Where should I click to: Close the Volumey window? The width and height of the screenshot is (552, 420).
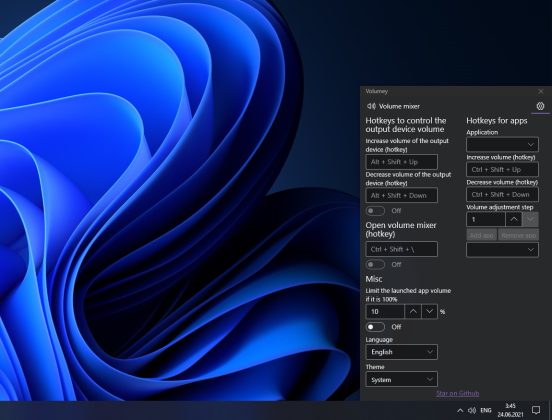541,92
